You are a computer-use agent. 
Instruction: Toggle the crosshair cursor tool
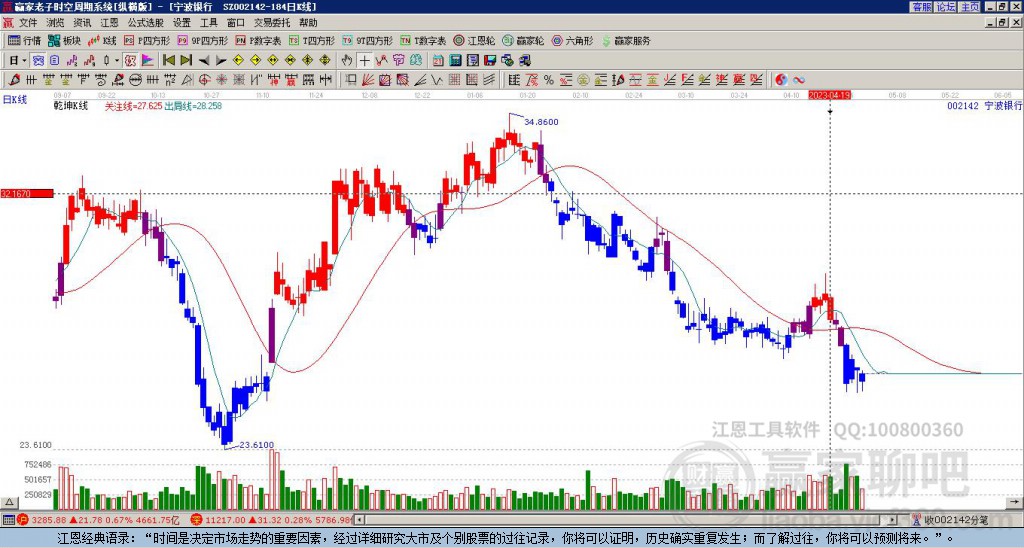(x=364, y=61)
